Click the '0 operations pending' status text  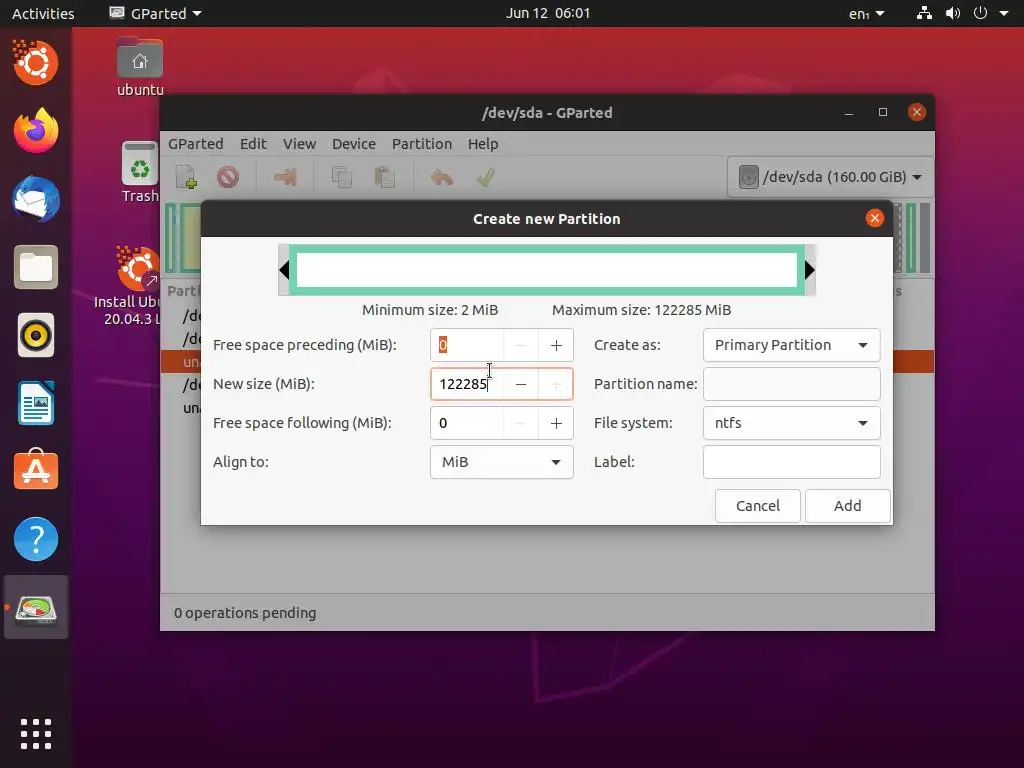pyautogui.click(x=245, y=613)
